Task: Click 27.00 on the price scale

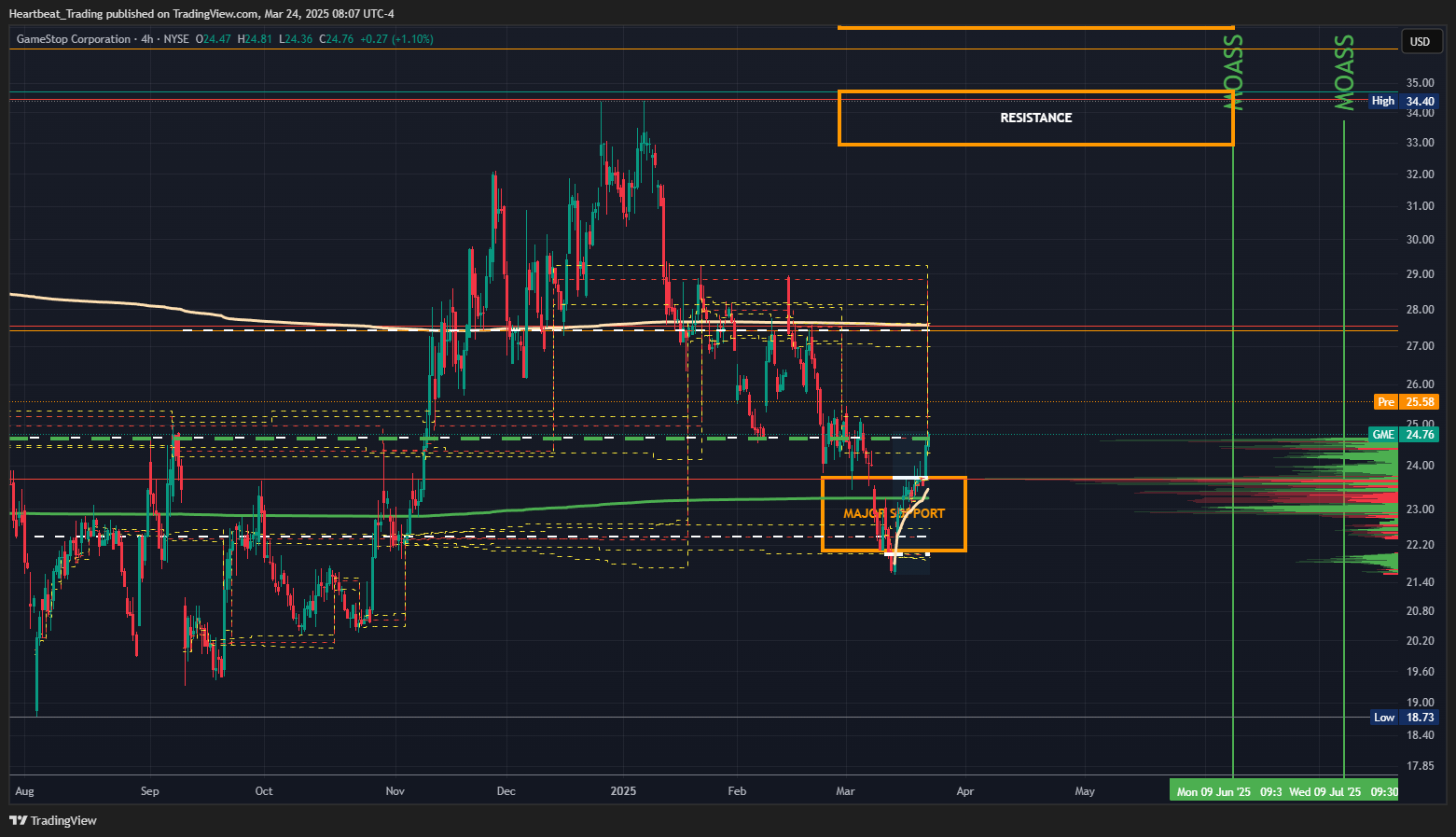Action: point(1421,346)
